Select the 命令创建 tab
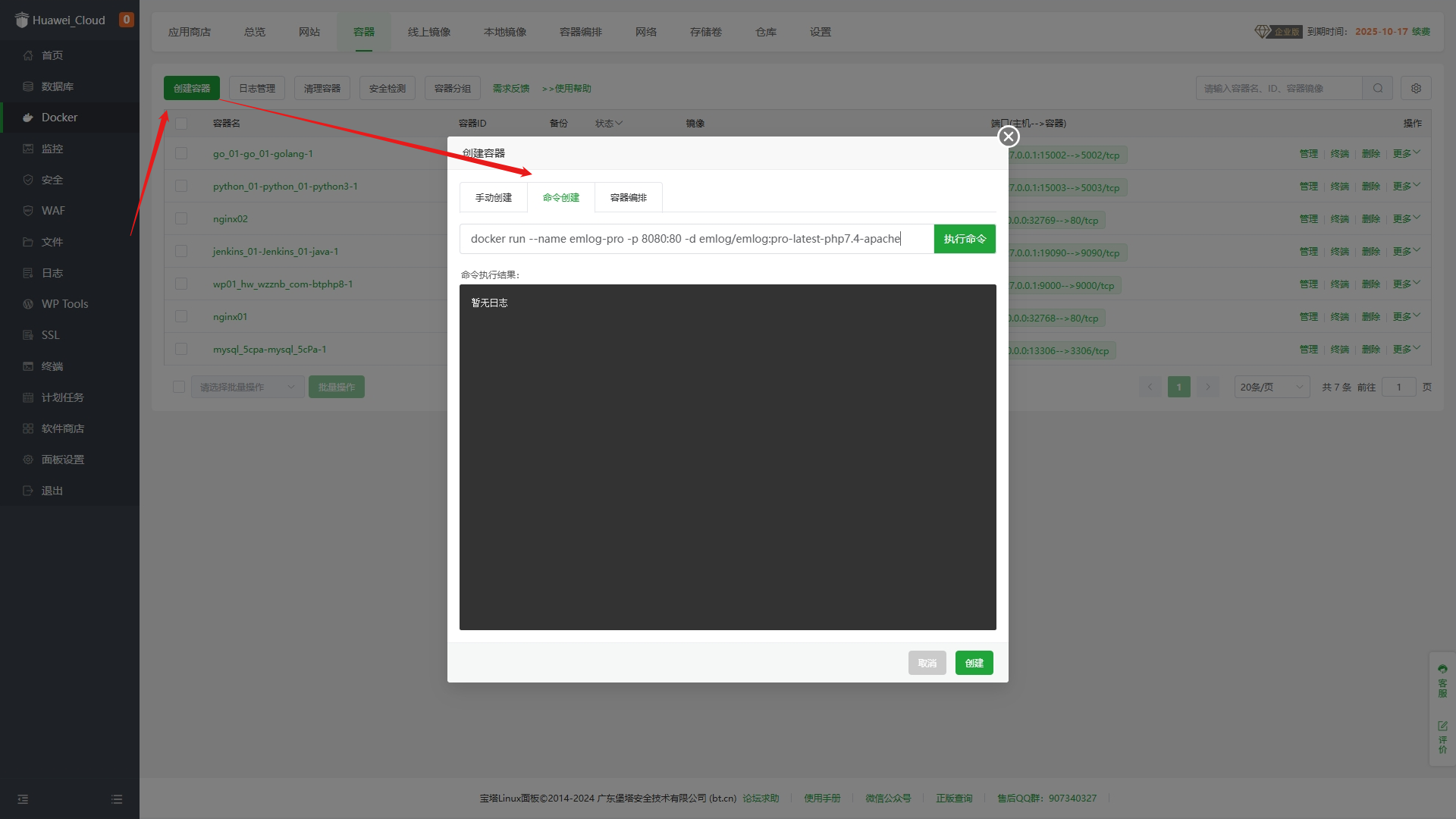Viewport: 1456px width, 819px height. [561, 197]
